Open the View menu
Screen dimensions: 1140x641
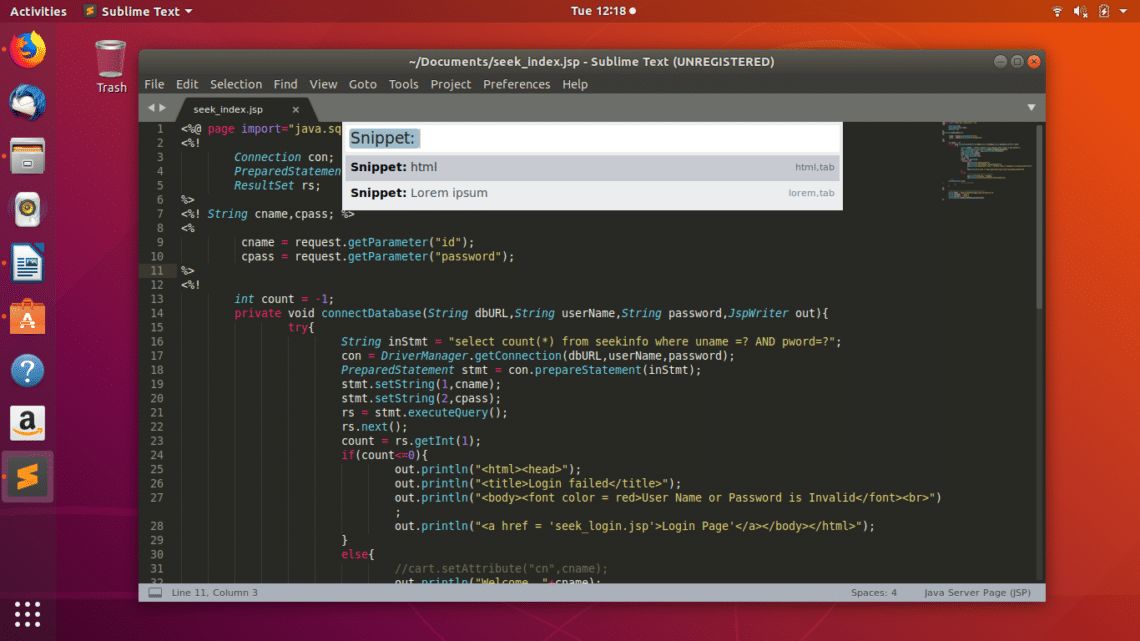pyautogui.click(x=323, y=84)
